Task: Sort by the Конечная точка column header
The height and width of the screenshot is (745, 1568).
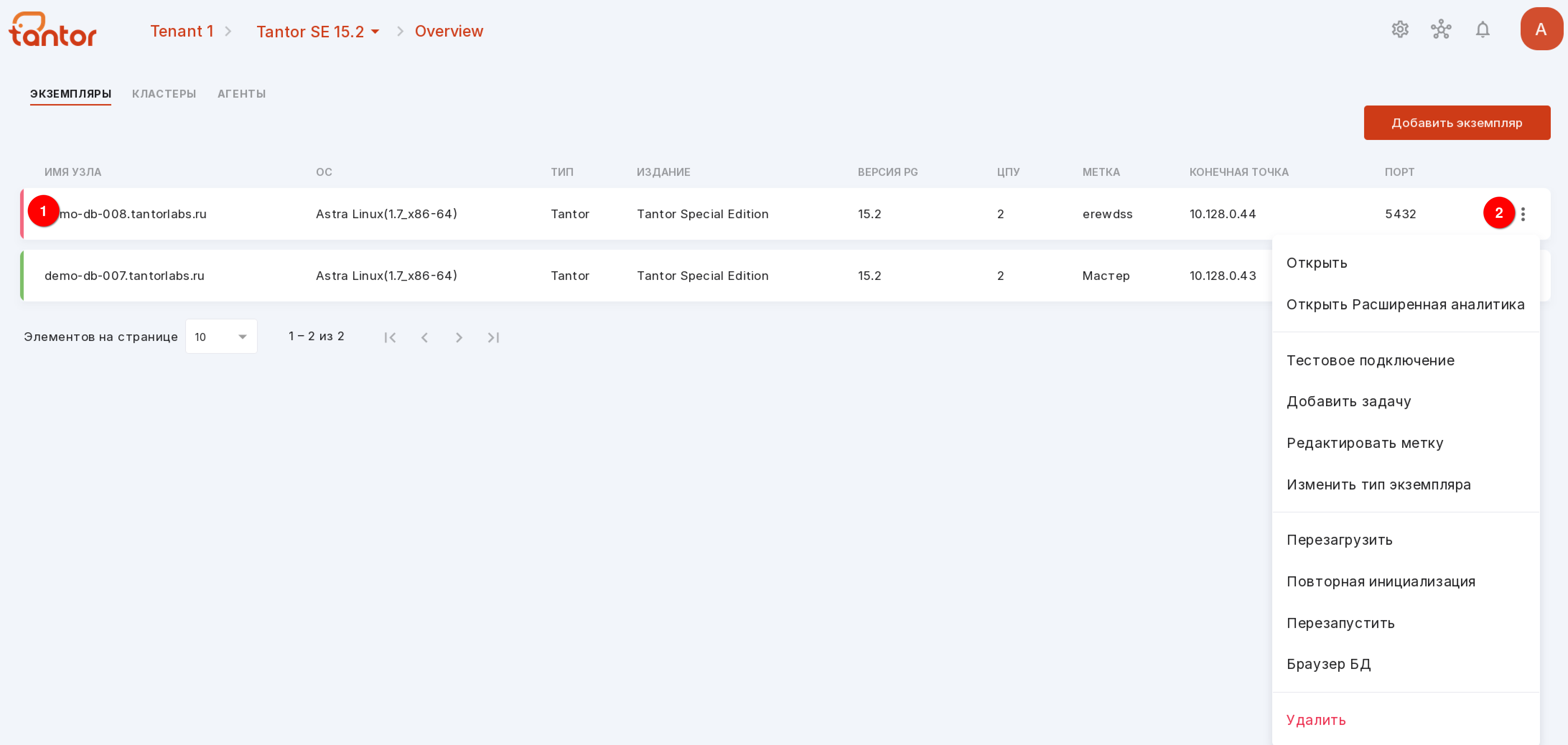Action: point(1239,172)
